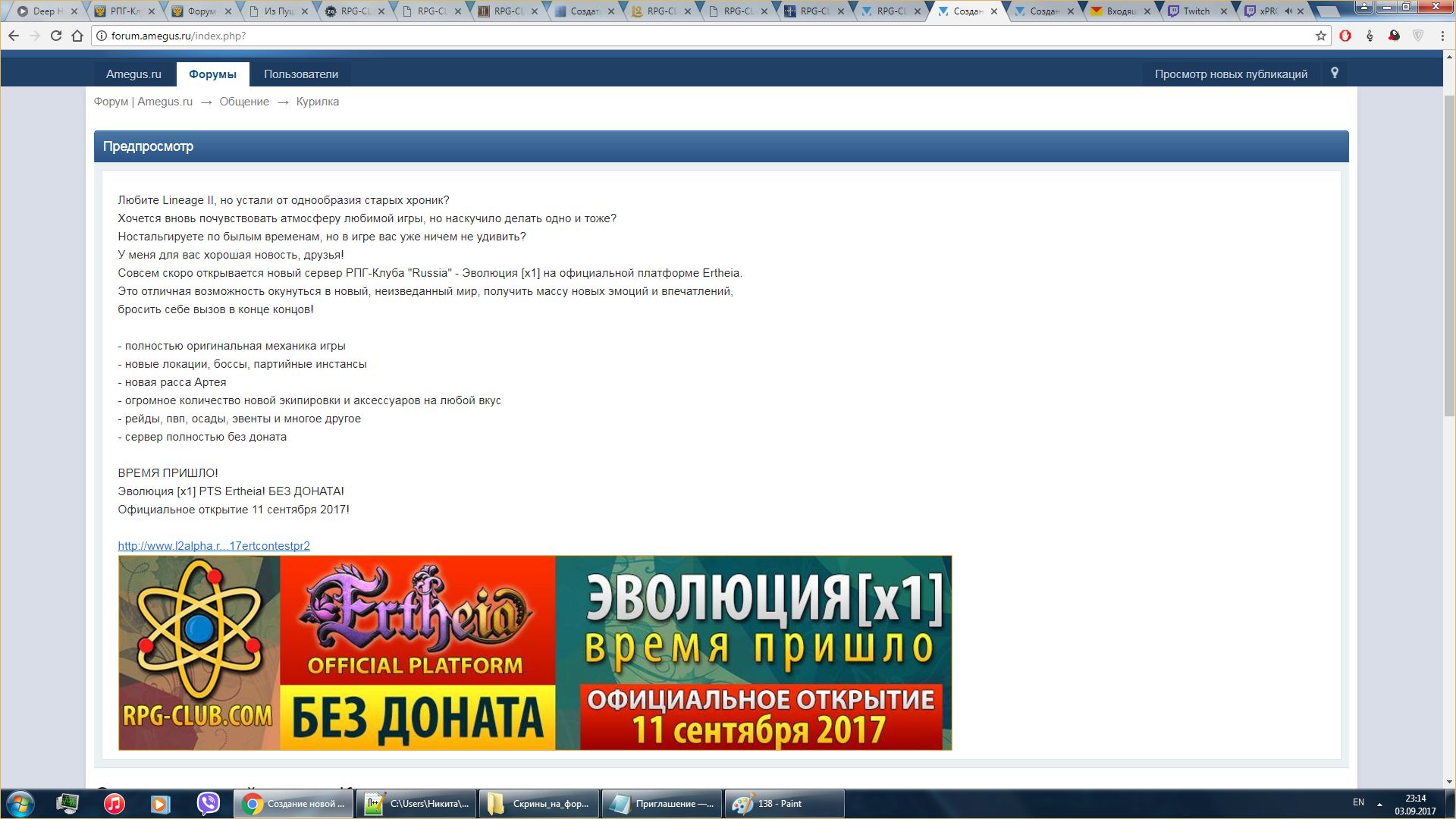Close the Deep H browser tab
Screen dimensions: 1456x819
point(74,11)
